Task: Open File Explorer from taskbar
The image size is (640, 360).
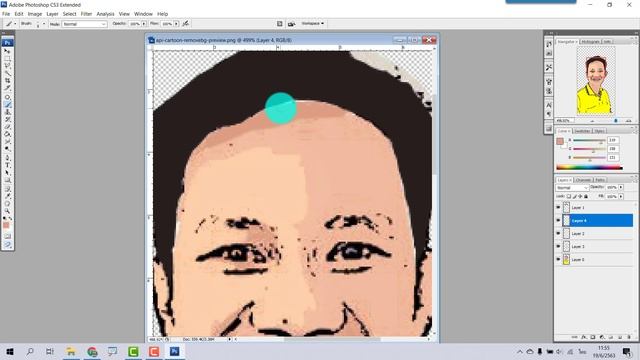Action: coord(71,351)
